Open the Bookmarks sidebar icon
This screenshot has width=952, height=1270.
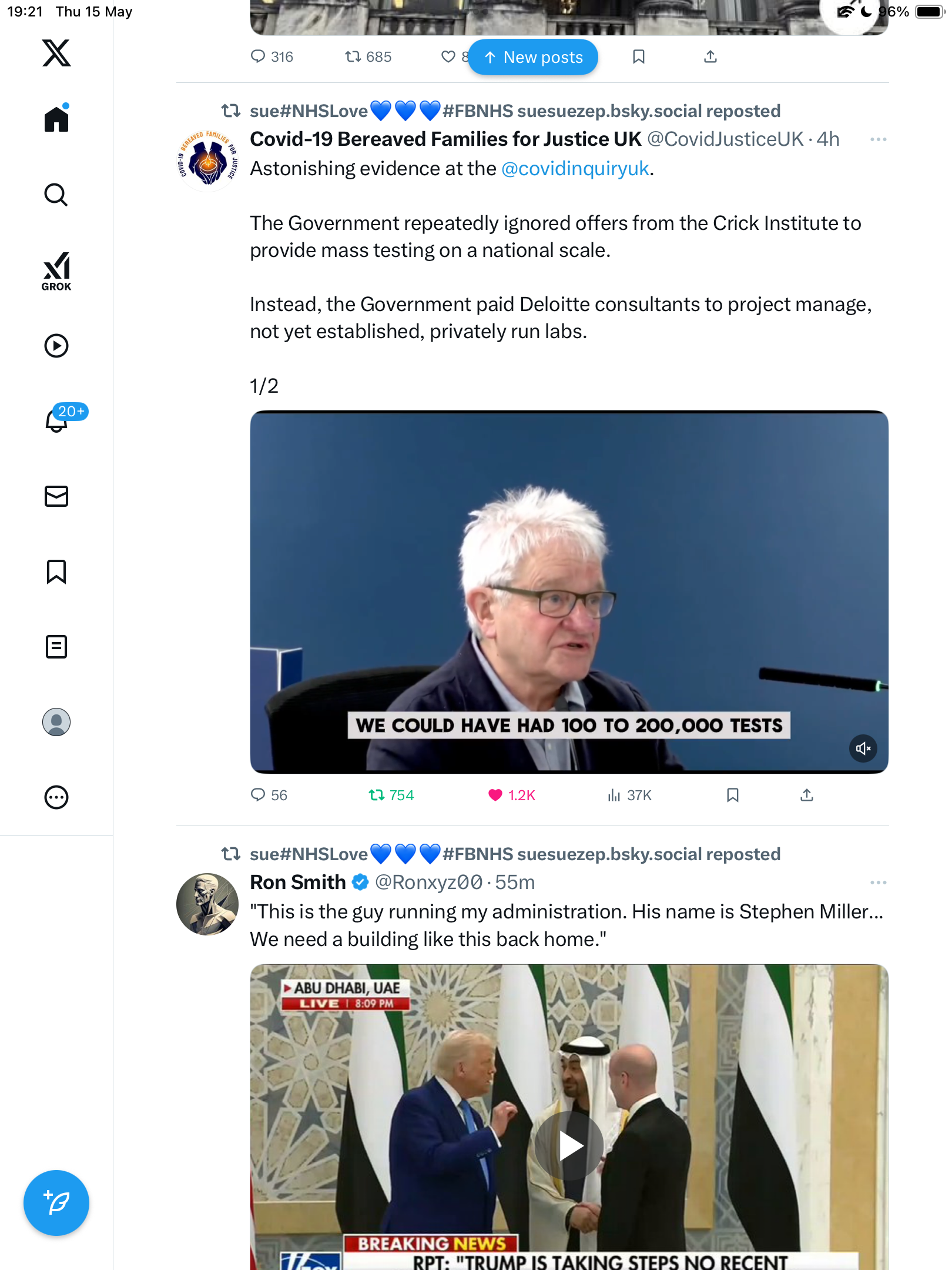[56, 571]
